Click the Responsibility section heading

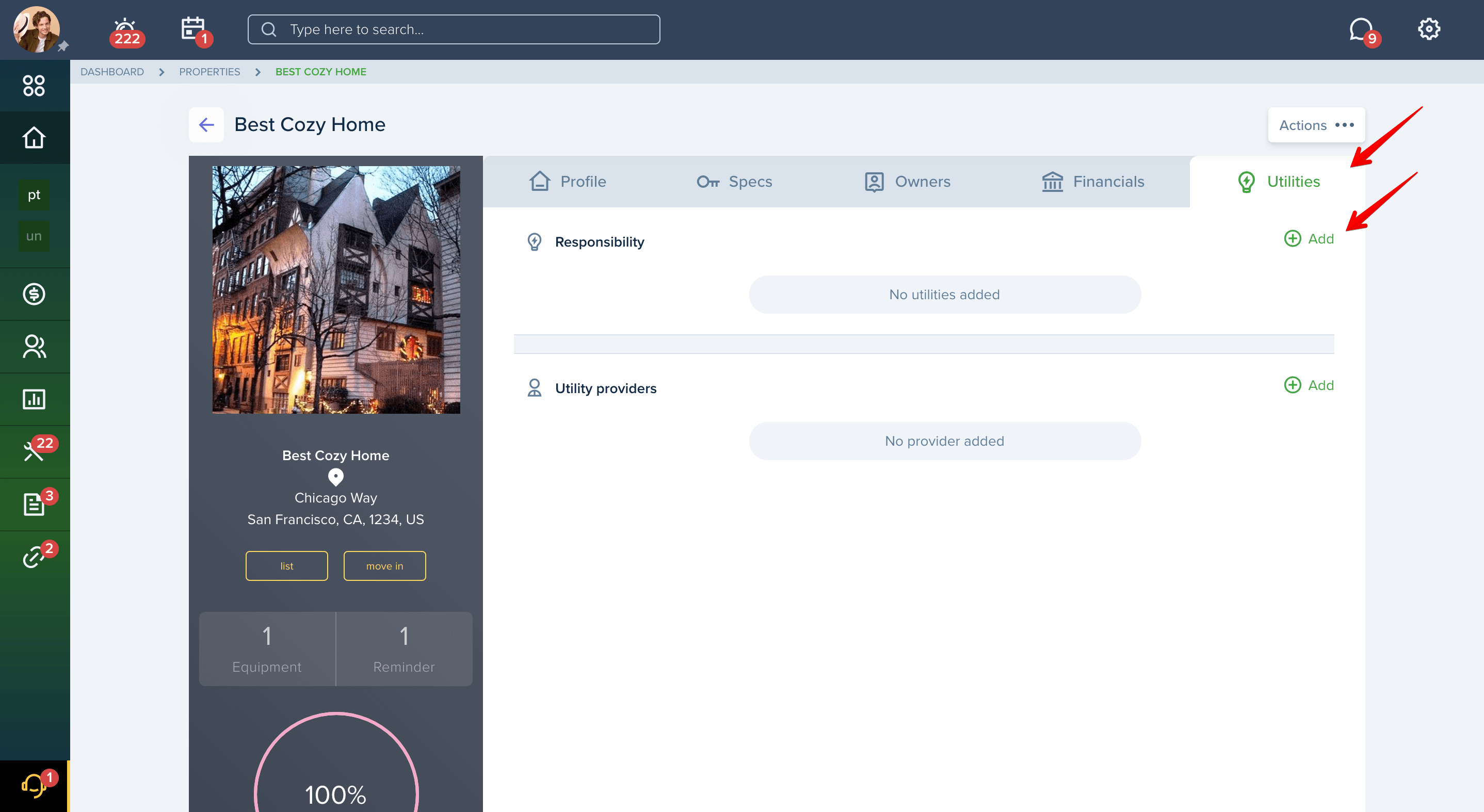(x=600, y=242)
